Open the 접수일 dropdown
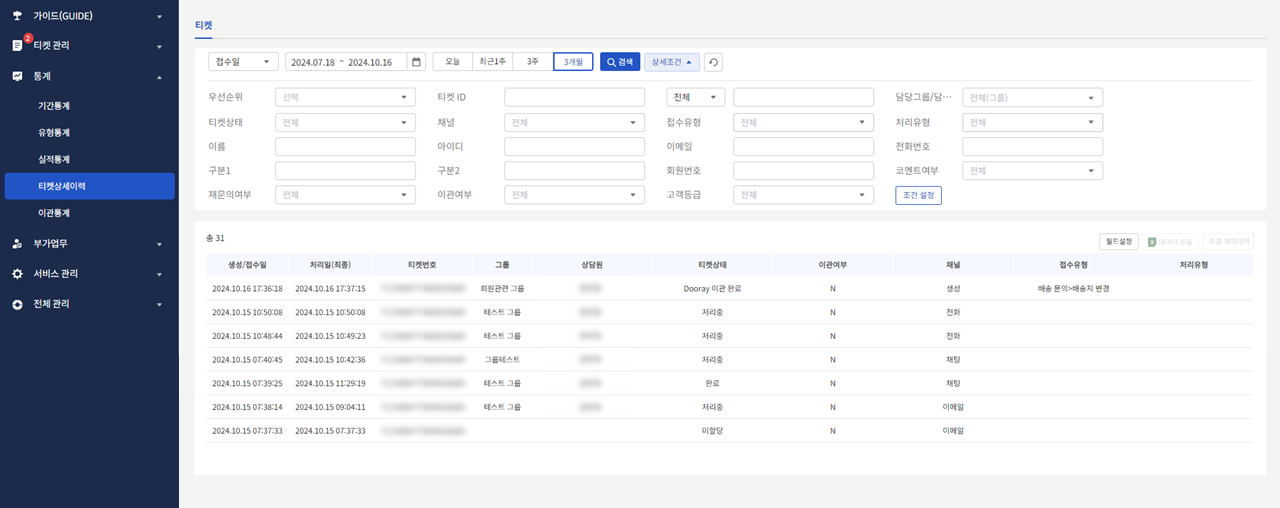1280x508 pixels. (243, 62)
